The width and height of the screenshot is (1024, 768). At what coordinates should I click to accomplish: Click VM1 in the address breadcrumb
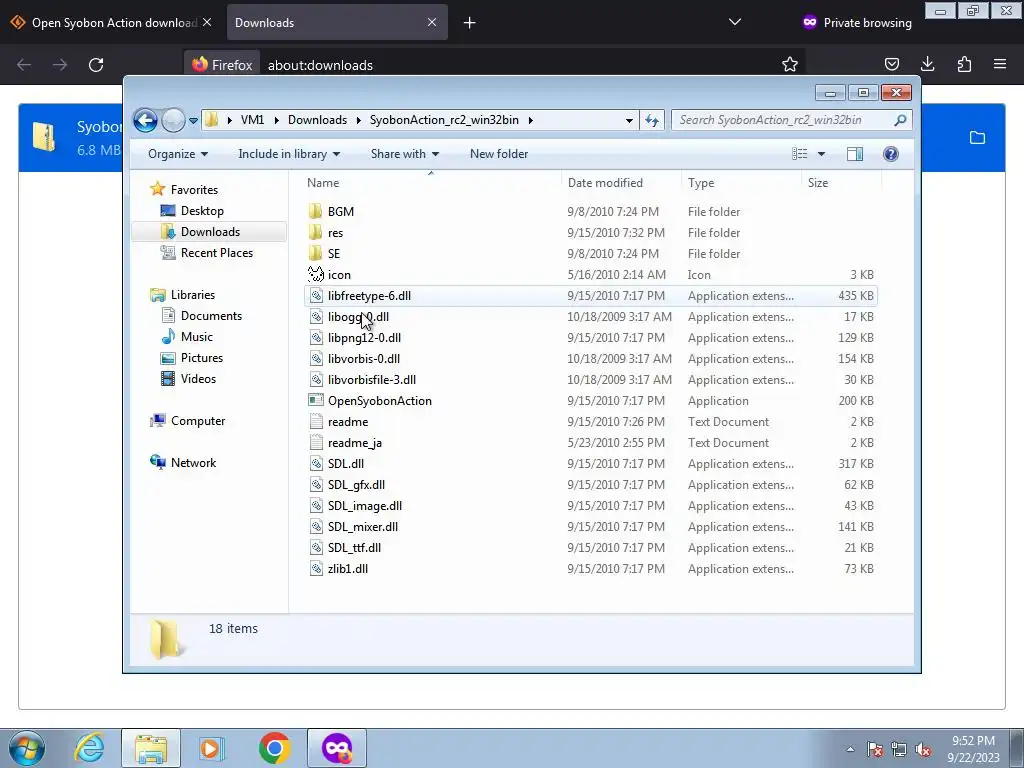coord(252,120)
